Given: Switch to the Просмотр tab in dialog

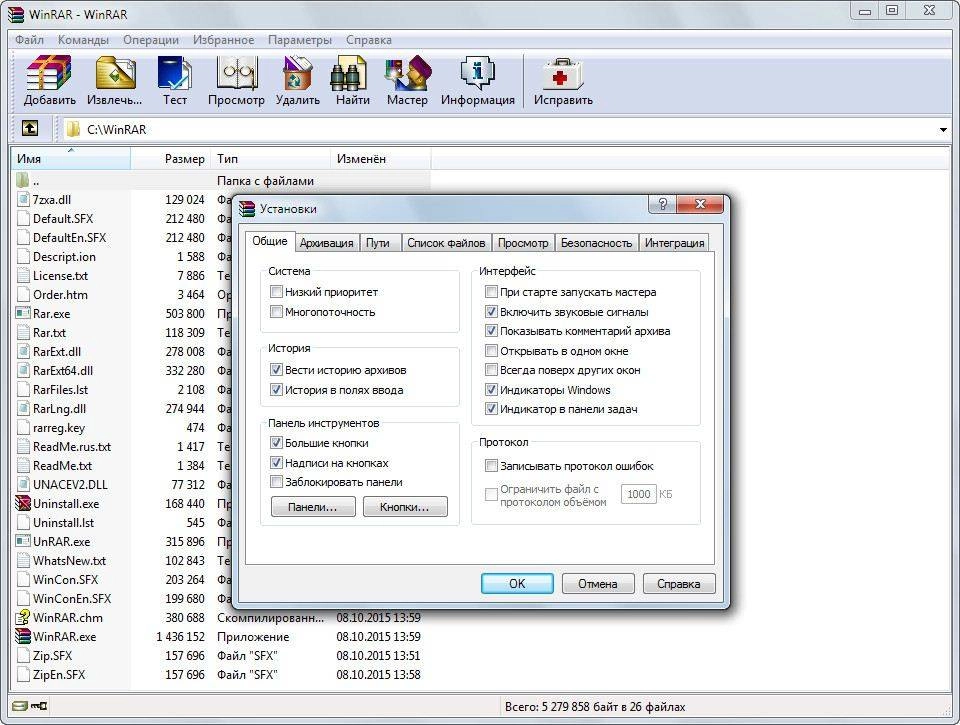Looking at the screenshot, I should coord(523,243).
